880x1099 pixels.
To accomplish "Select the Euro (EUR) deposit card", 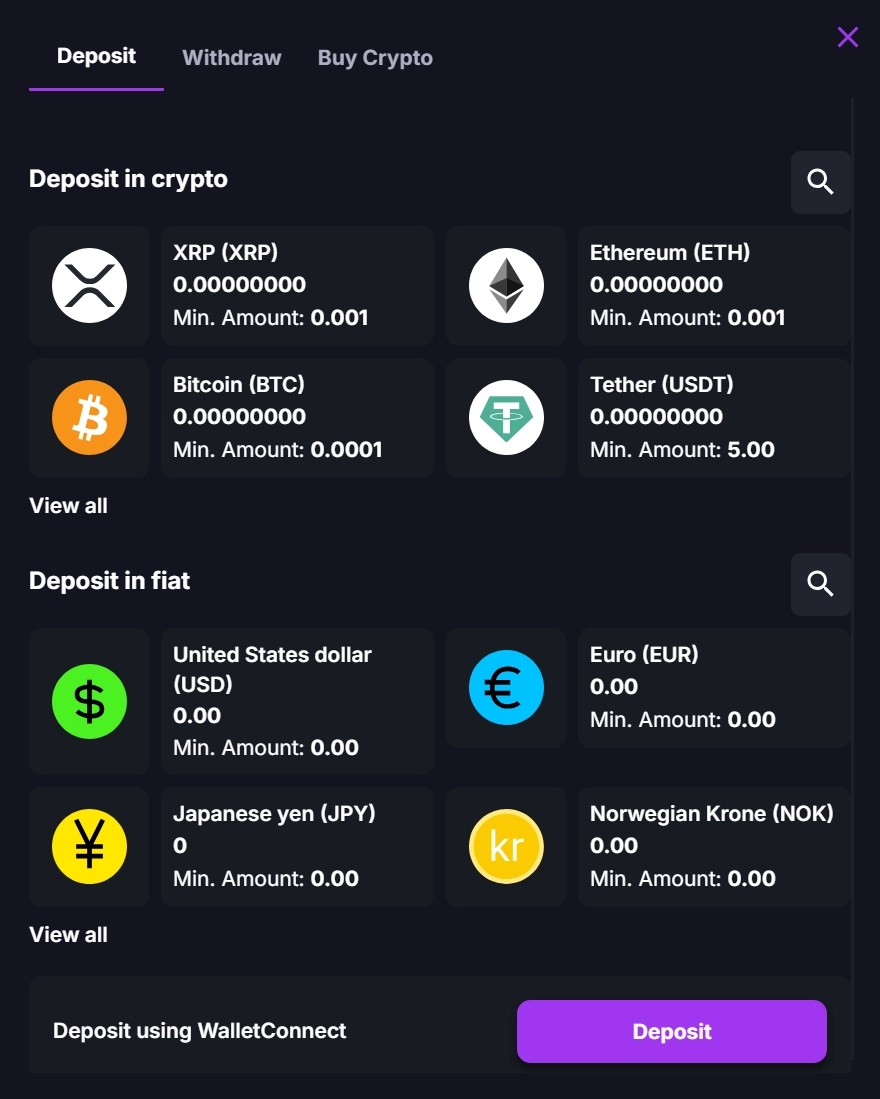I will tap(714, 687).
